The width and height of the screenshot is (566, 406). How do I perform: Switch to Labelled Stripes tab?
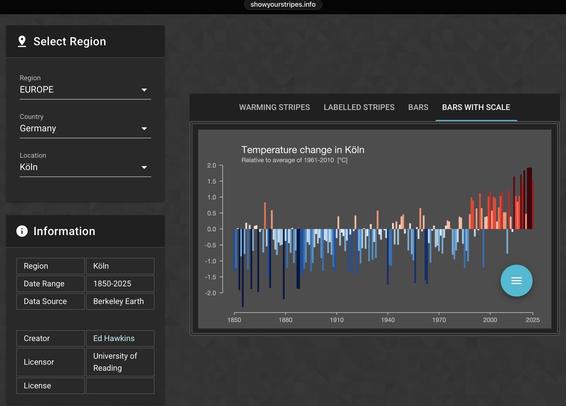point(359,107)
